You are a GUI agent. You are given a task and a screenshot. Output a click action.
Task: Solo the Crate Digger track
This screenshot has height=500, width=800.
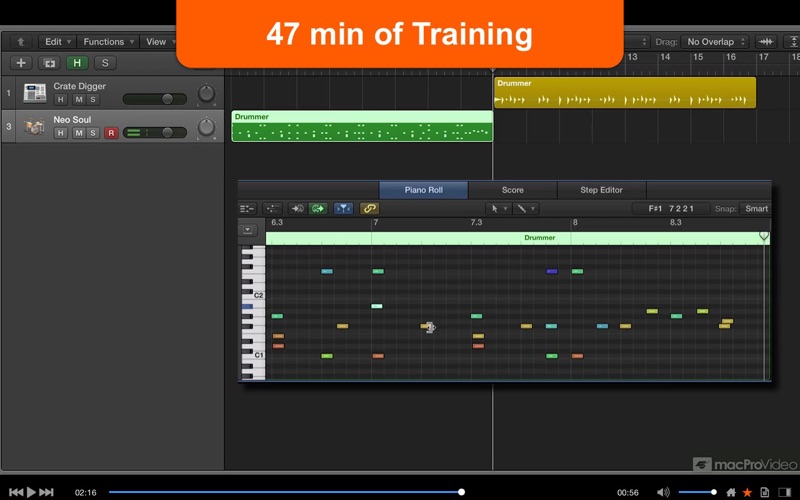93,99
